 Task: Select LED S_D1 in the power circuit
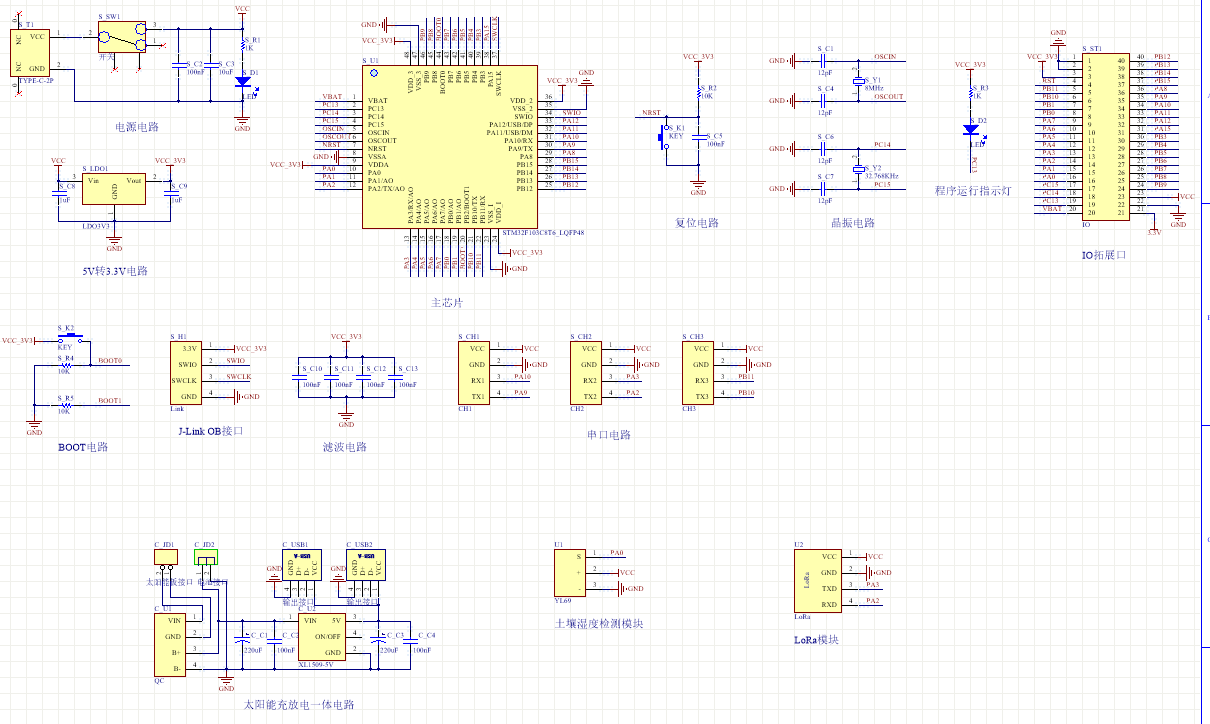point(243,84)
